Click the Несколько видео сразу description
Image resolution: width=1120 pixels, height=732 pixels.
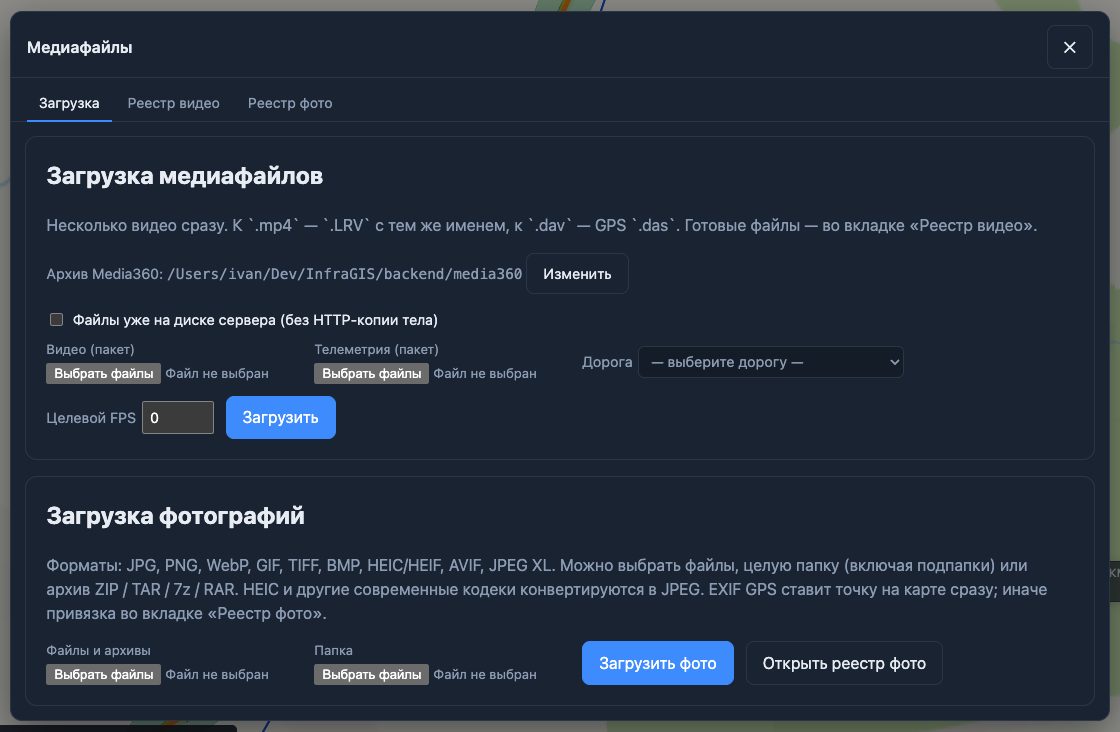tap(541, 226)
